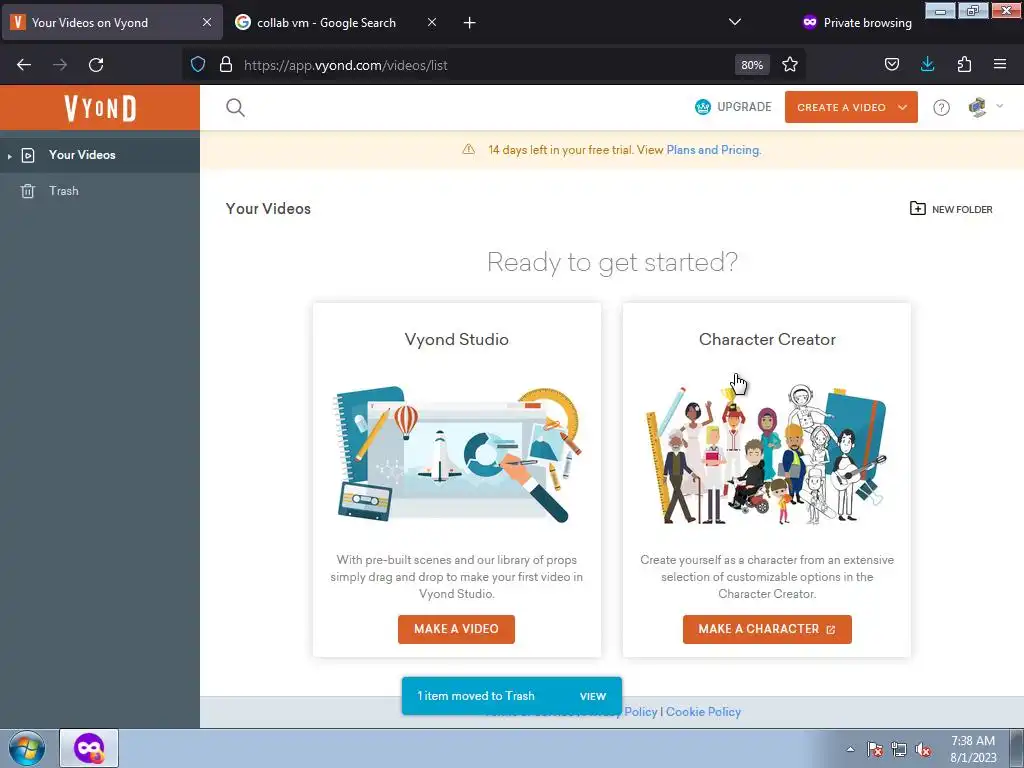The width and height of the screenshot is (1024, 768).
Task: Show hidden system tray icons arrow
Action: (x=850, y=749)
